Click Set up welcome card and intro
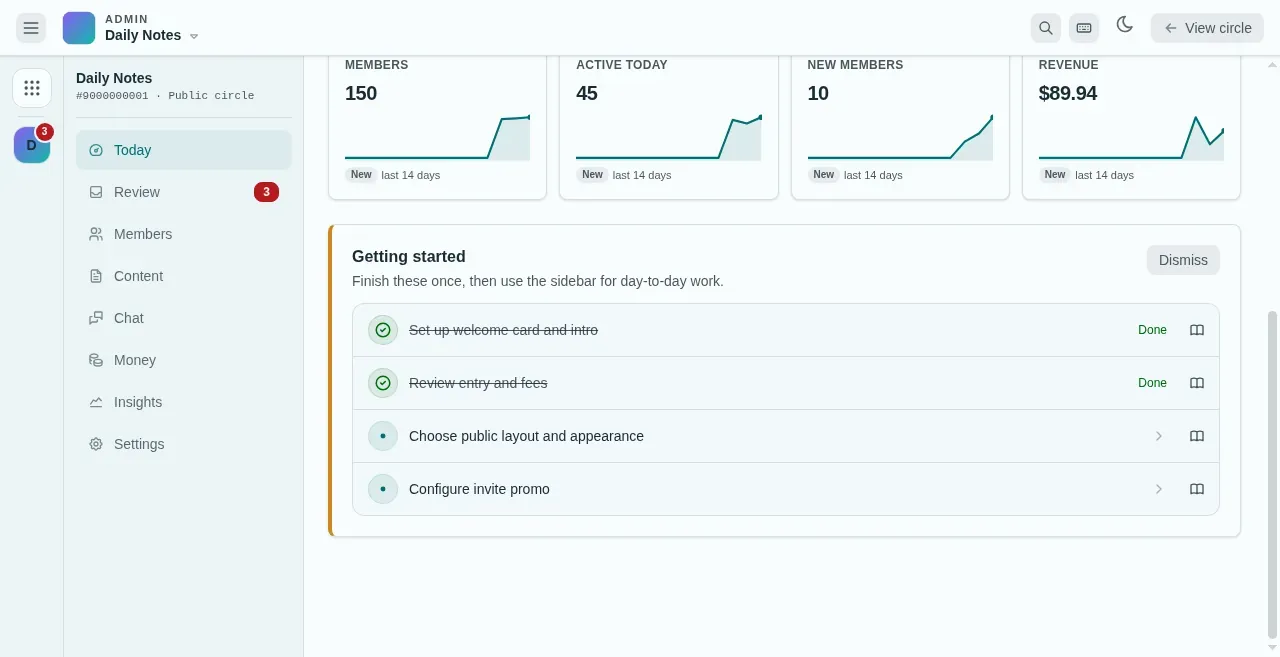Screen dimensions: 1280x657 pyautogui.click(x=503, y=330)
